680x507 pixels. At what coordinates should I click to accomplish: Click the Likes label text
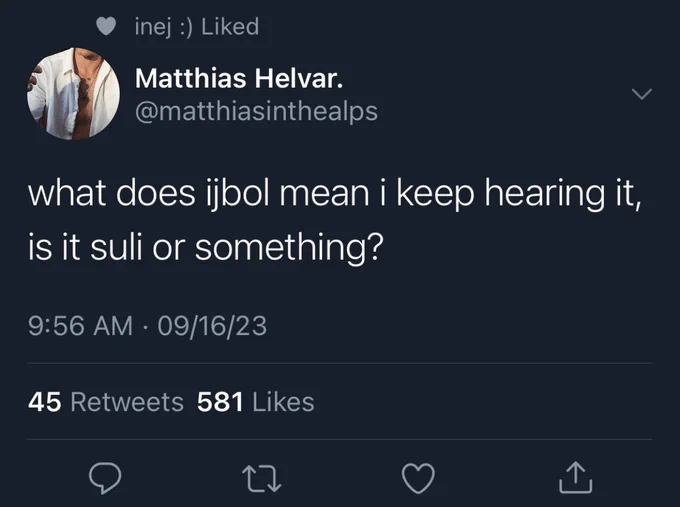(283, 402)
